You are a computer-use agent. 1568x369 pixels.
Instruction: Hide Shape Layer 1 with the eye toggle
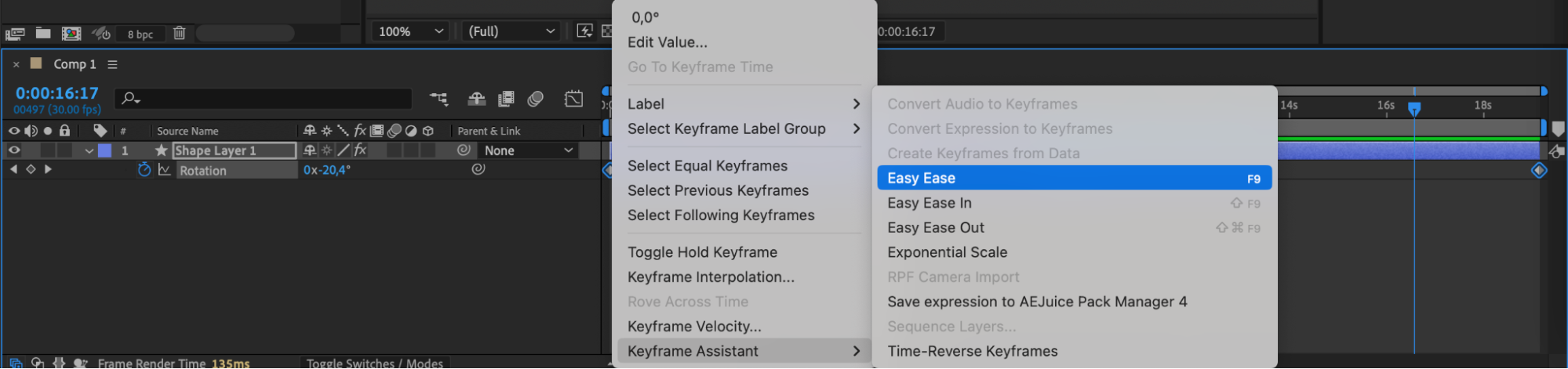14,150
